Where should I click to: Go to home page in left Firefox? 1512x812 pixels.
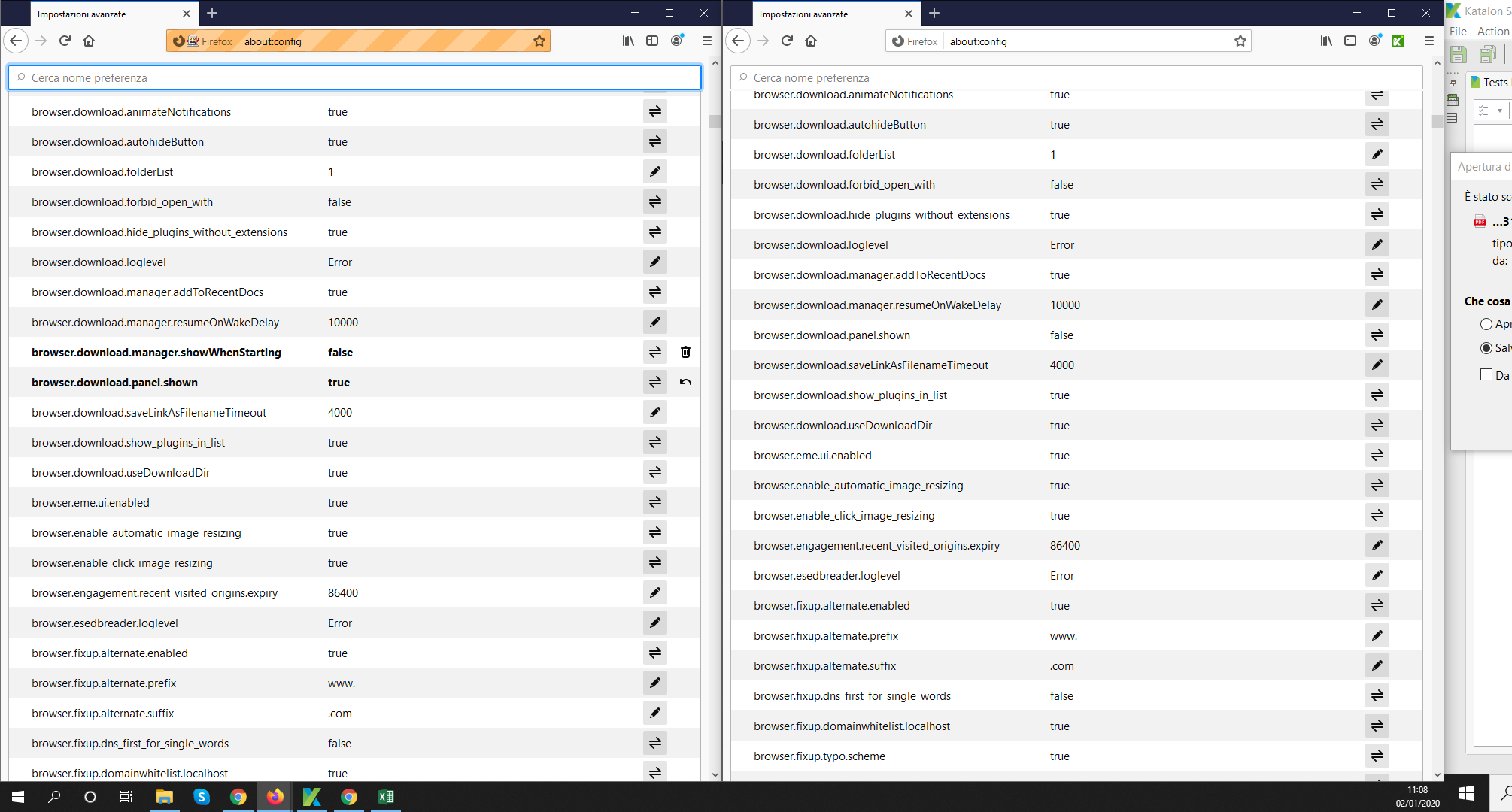89,41
